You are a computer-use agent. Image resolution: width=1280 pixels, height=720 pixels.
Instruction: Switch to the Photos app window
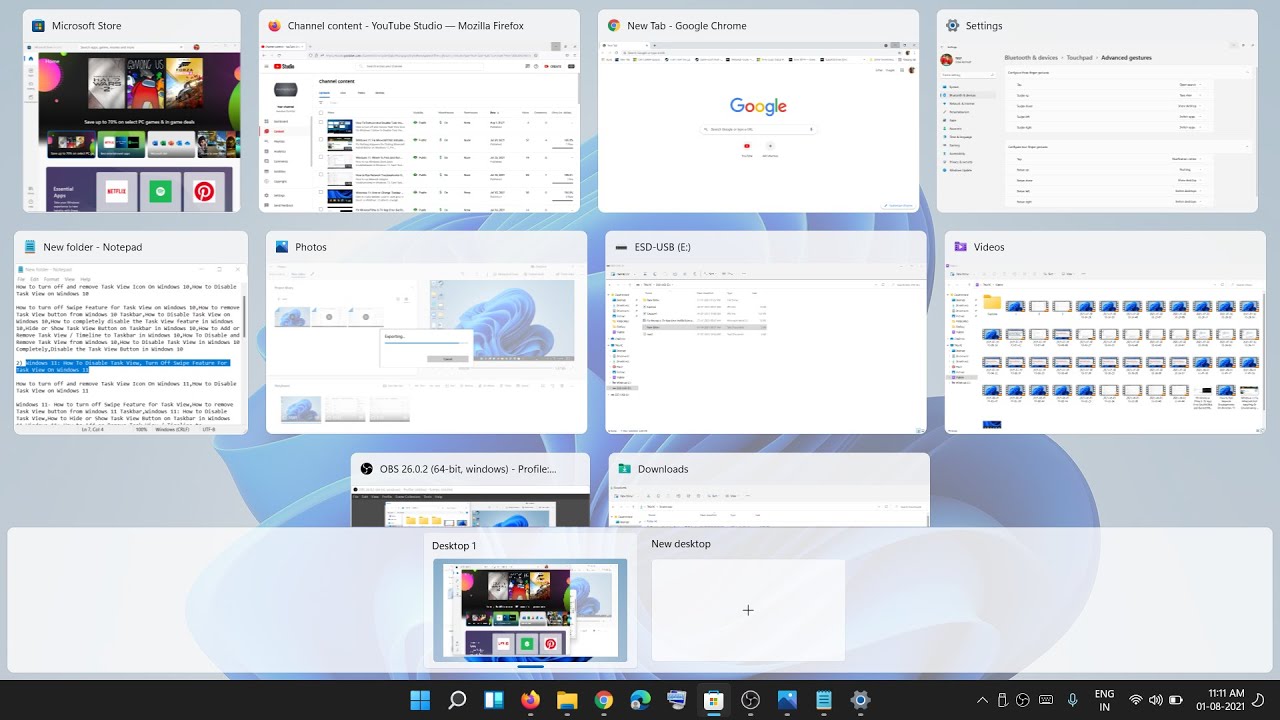pyautogui.click(x=426, y=333)
